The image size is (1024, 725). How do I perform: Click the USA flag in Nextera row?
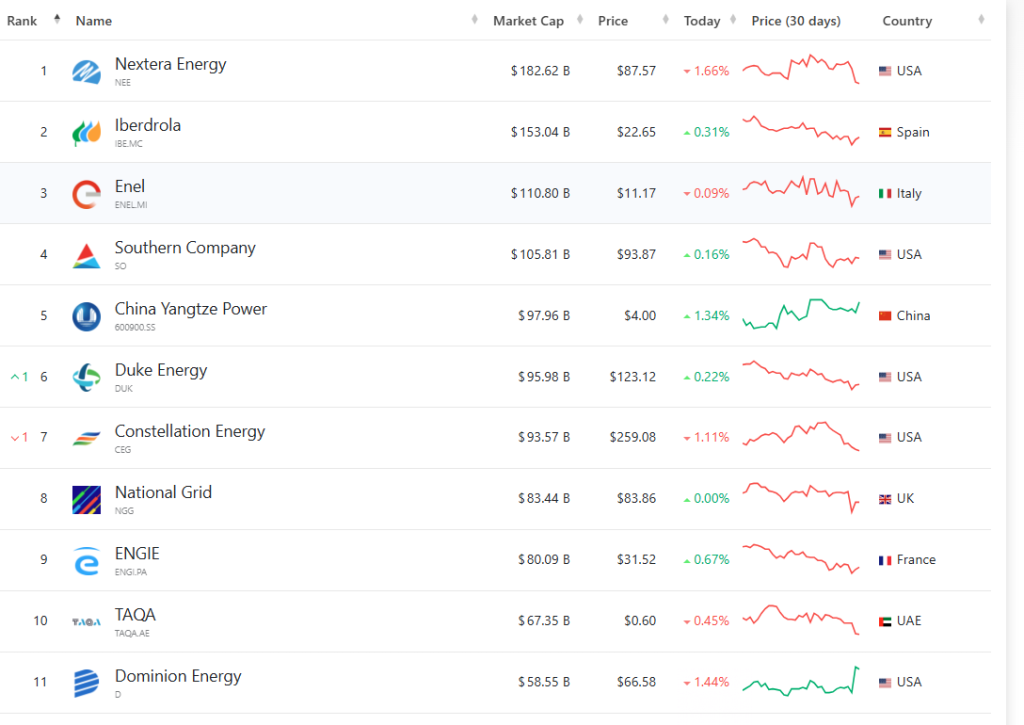coord(885,71)
